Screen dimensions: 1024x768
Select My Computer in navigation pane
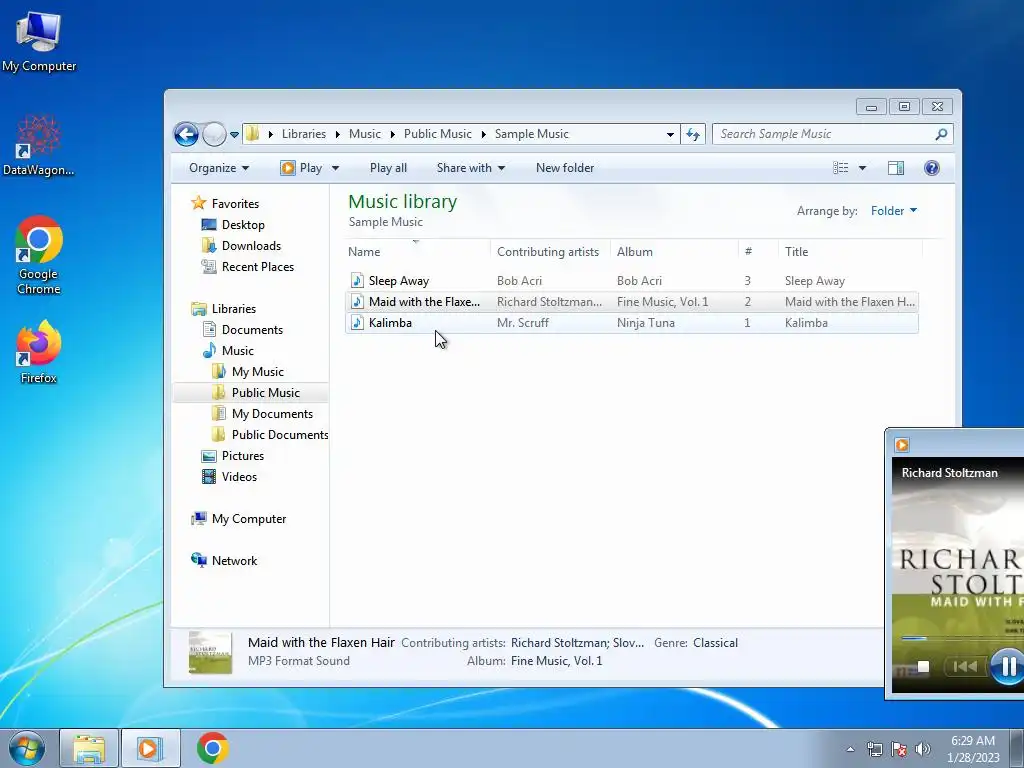pos(248,519)
